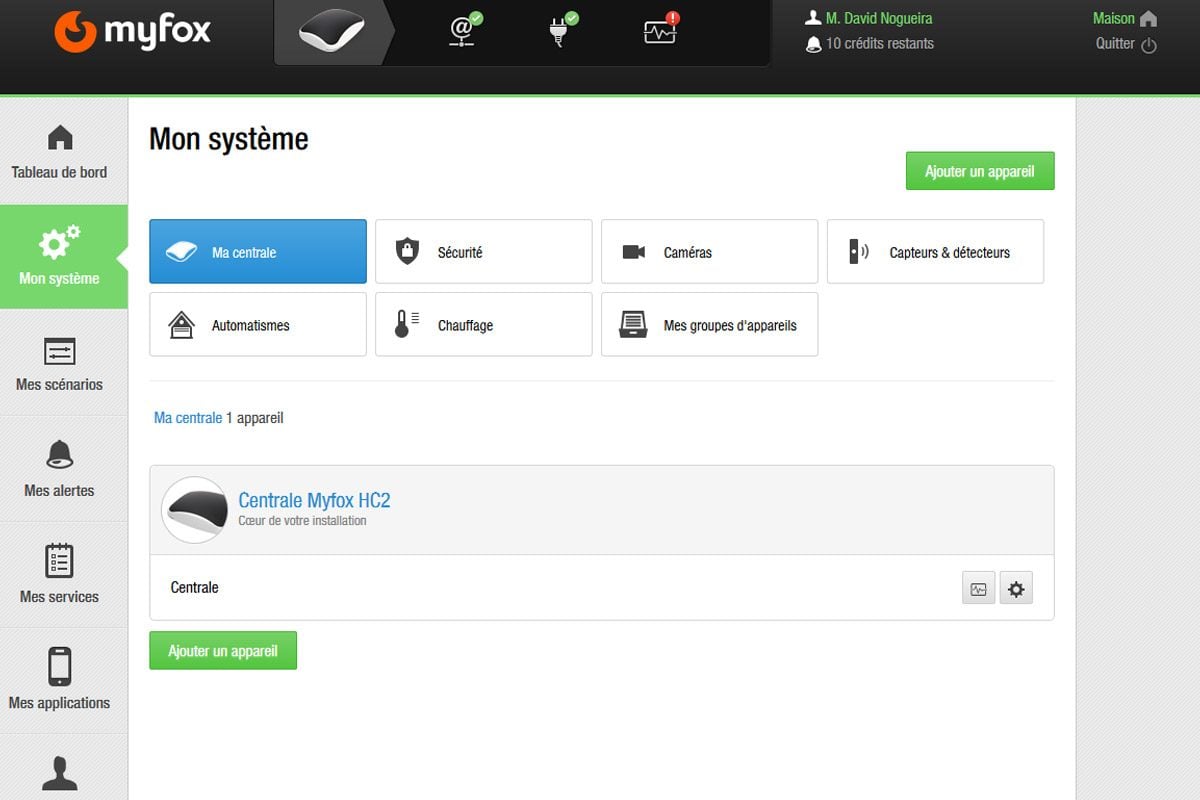Click the Maison link
This screenshot has width=1200, height=800.
[x=1114, y=19]
